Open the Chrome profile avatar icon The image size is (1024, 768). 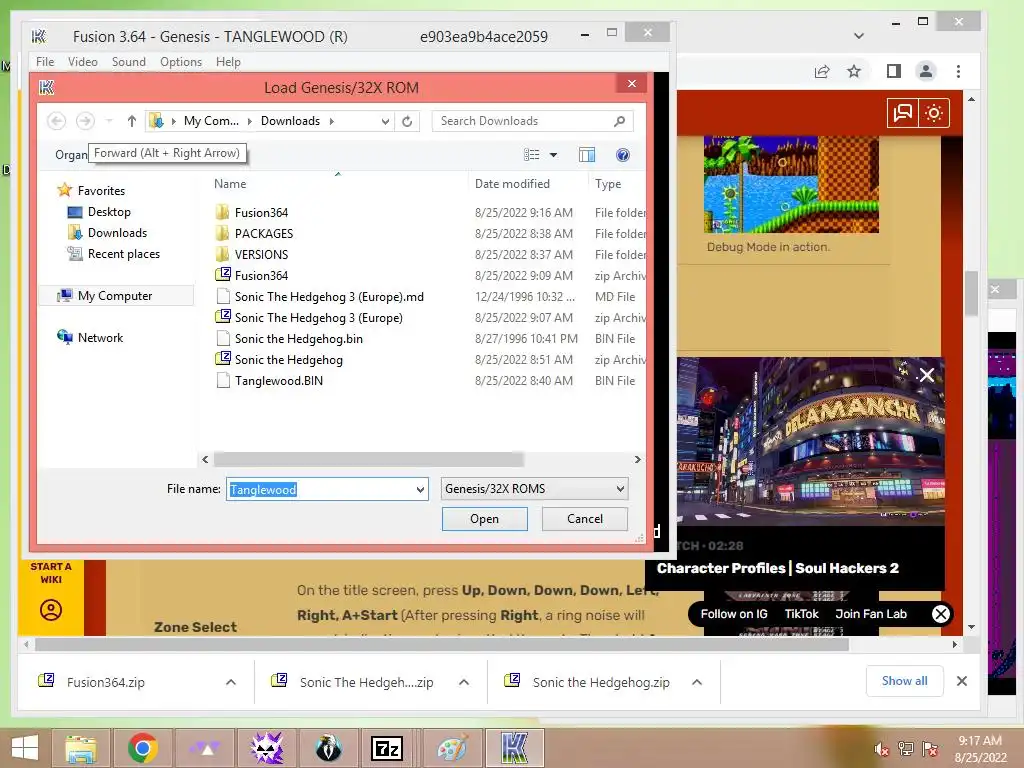point(926,71)
